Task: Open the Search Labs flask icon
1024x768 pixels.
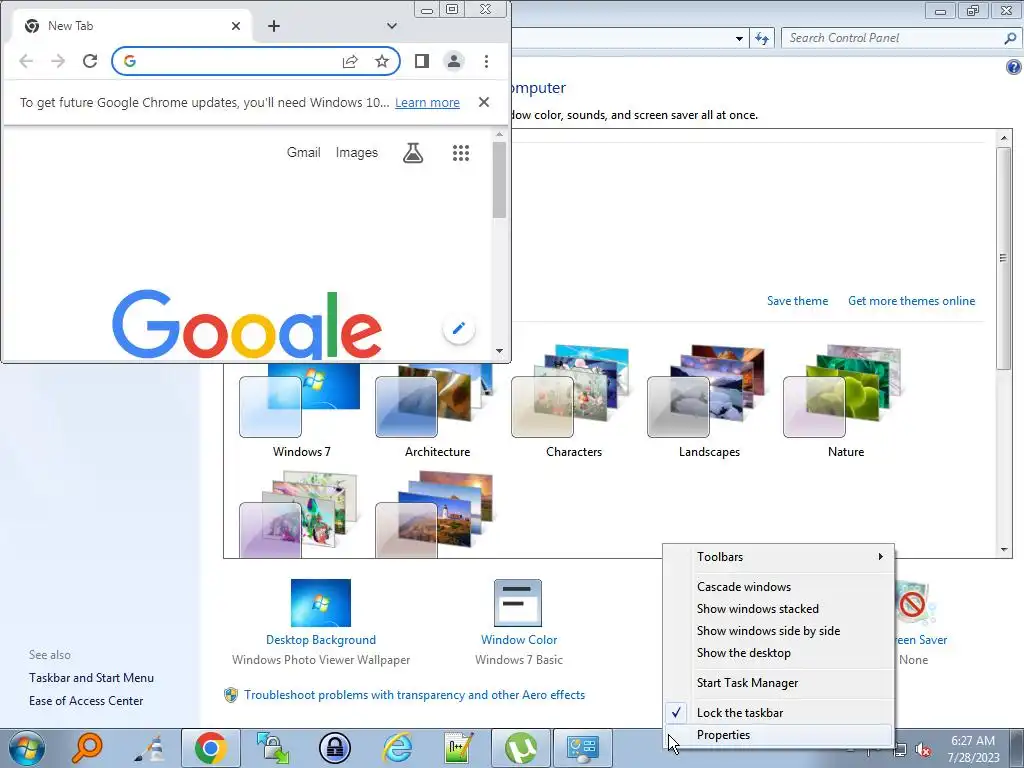Action: click(x=413, y=153)
